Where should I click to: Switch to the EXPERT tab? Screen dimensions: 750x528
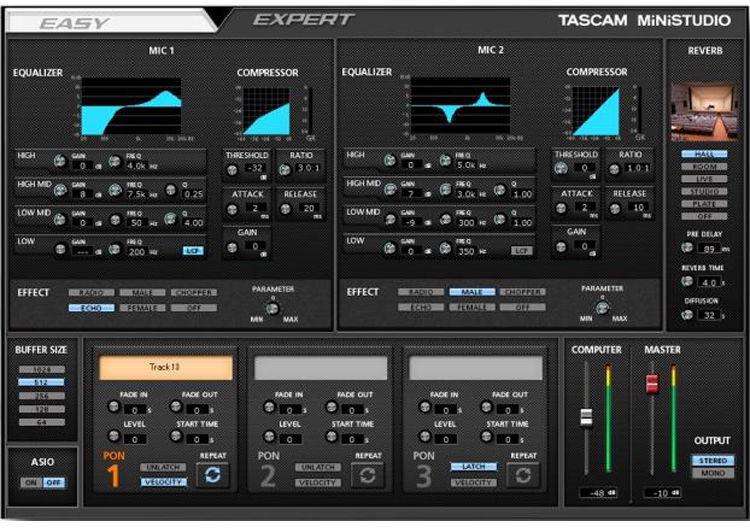point(303,20)
